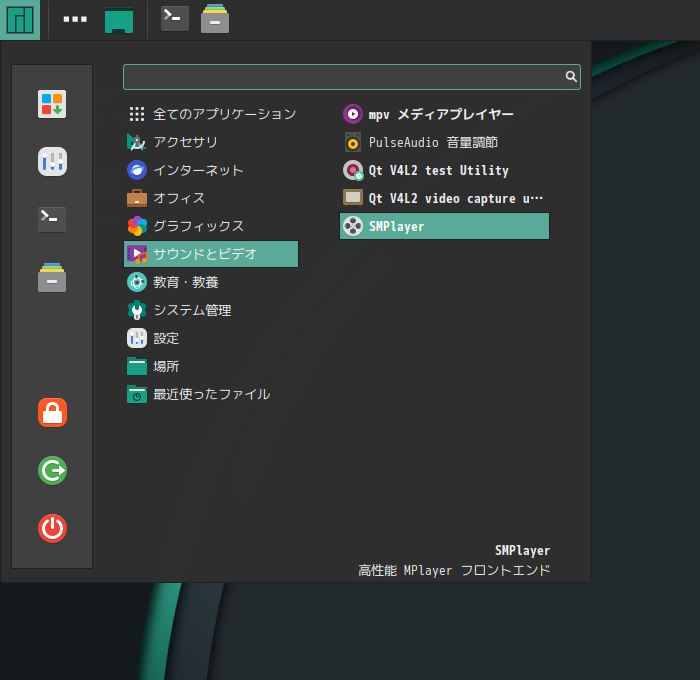Lock the screen with the orange padlock icon
Image resolution: width=700 pixels, height=680 pixels.
pos(52,413)
